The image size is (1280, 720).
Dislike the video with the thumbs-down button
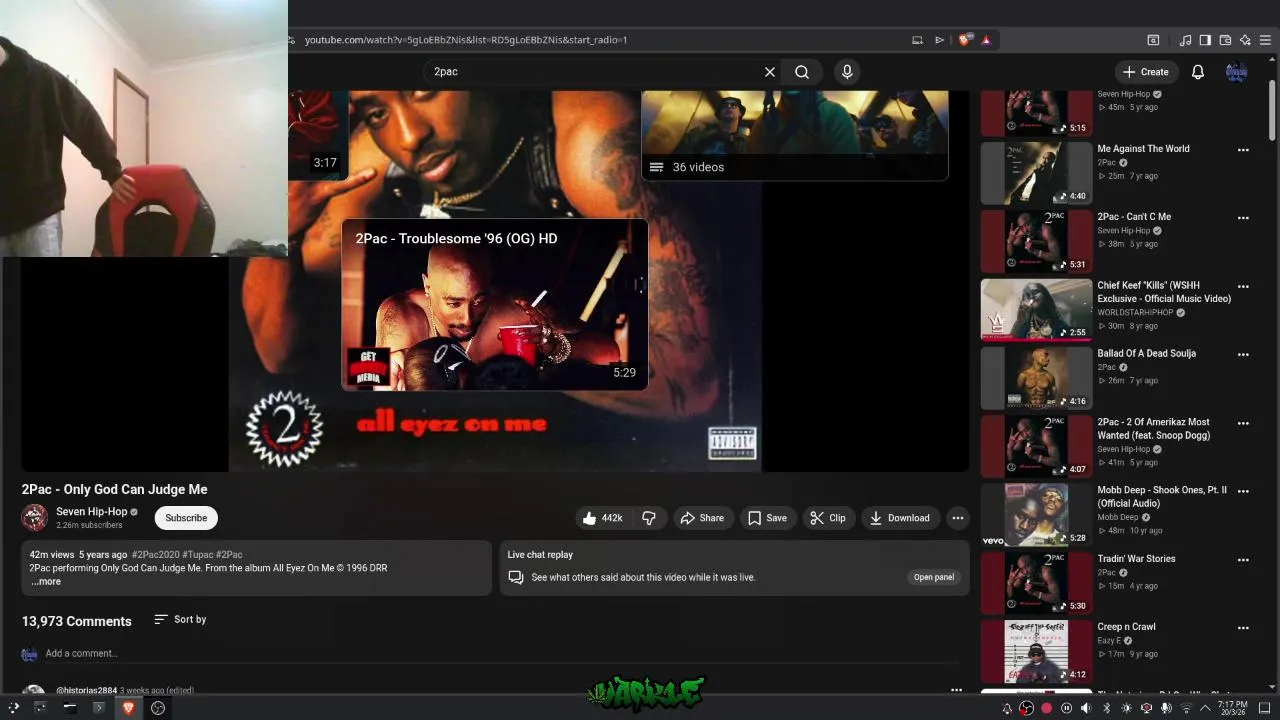click(649, 518)
